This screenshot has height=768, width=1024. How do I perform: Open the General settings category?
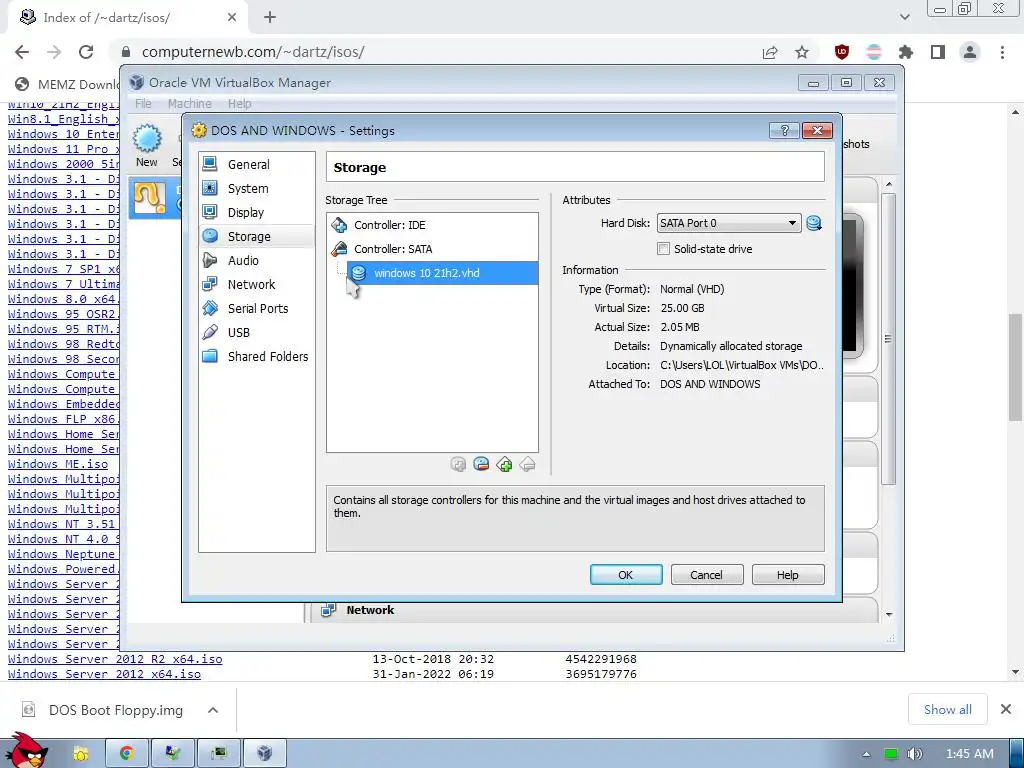[257, 165]
